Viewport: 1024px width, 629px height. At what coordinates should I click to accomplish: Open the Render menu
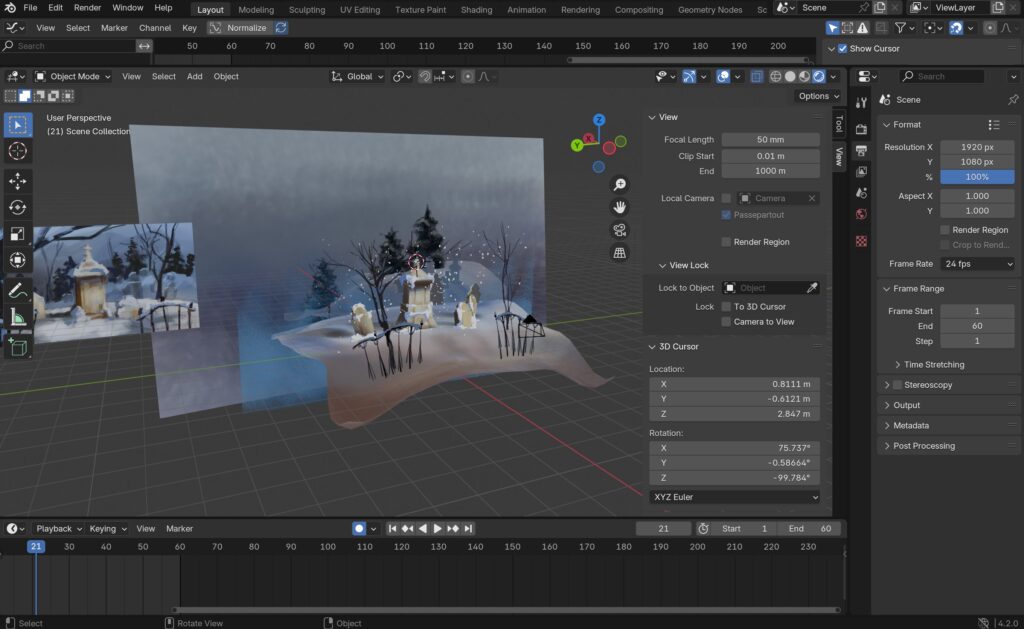[87, 8]
